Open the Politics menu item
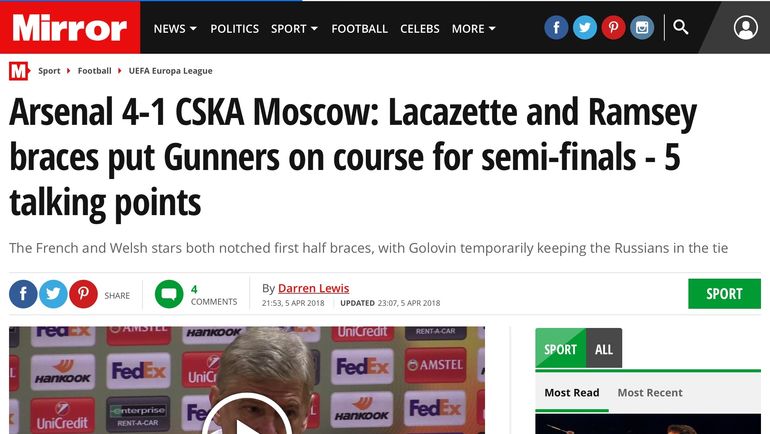The width and height of the screenshot is (770, 434). pos(234,29)
